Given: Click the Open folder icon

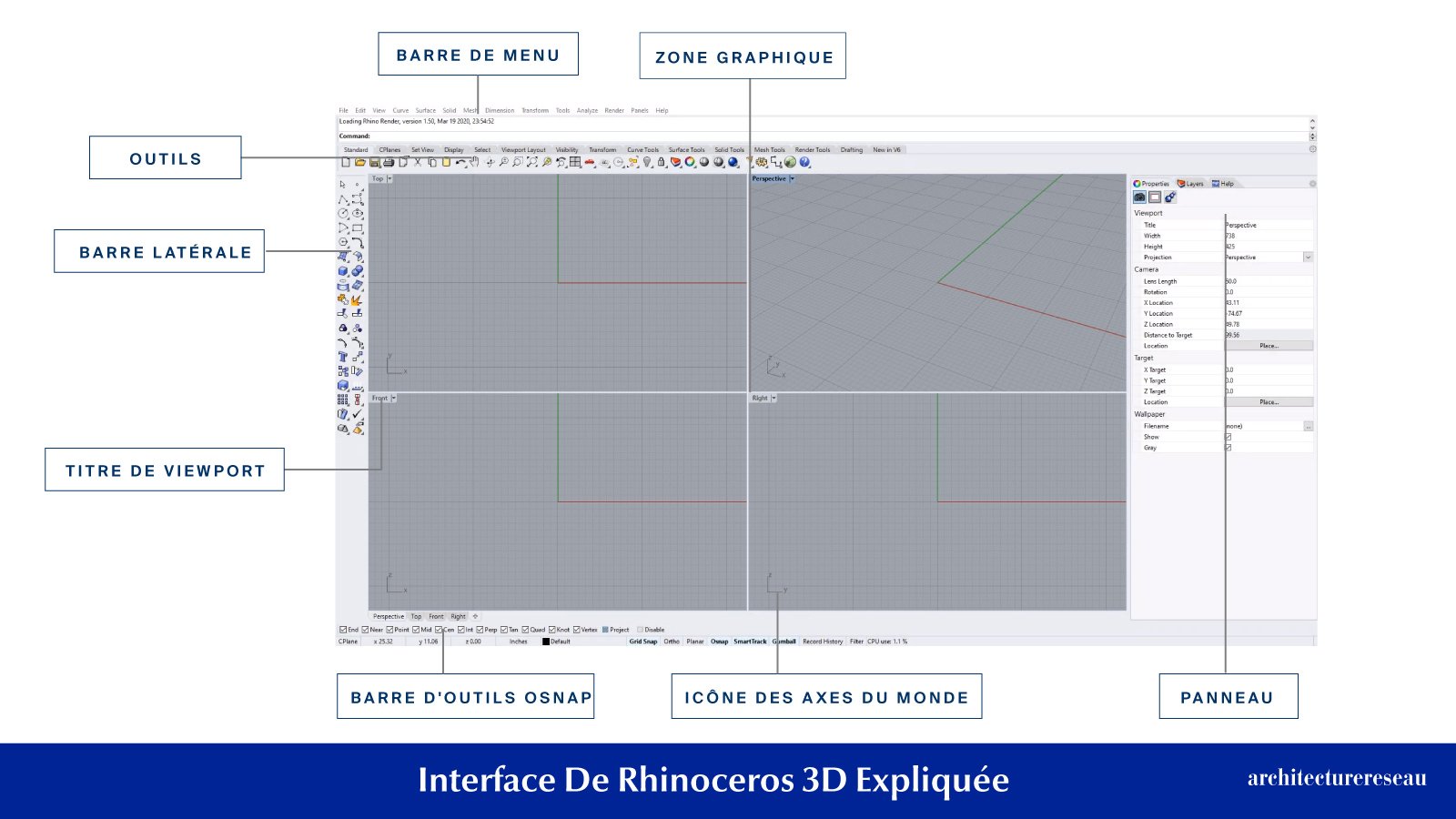Looking at the screenshot, I should pyautogui.click(x=359, y=163).
